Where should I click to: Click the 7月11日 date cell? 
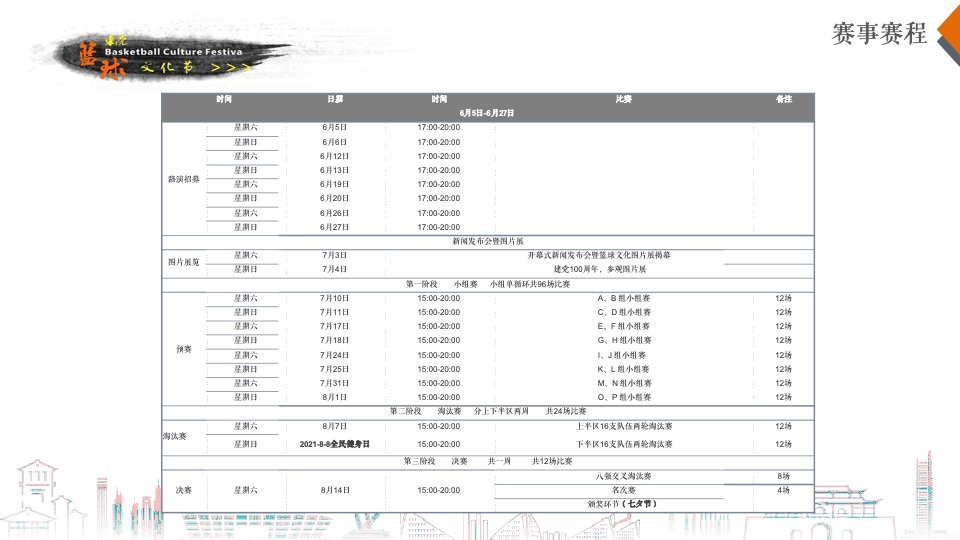334,312
